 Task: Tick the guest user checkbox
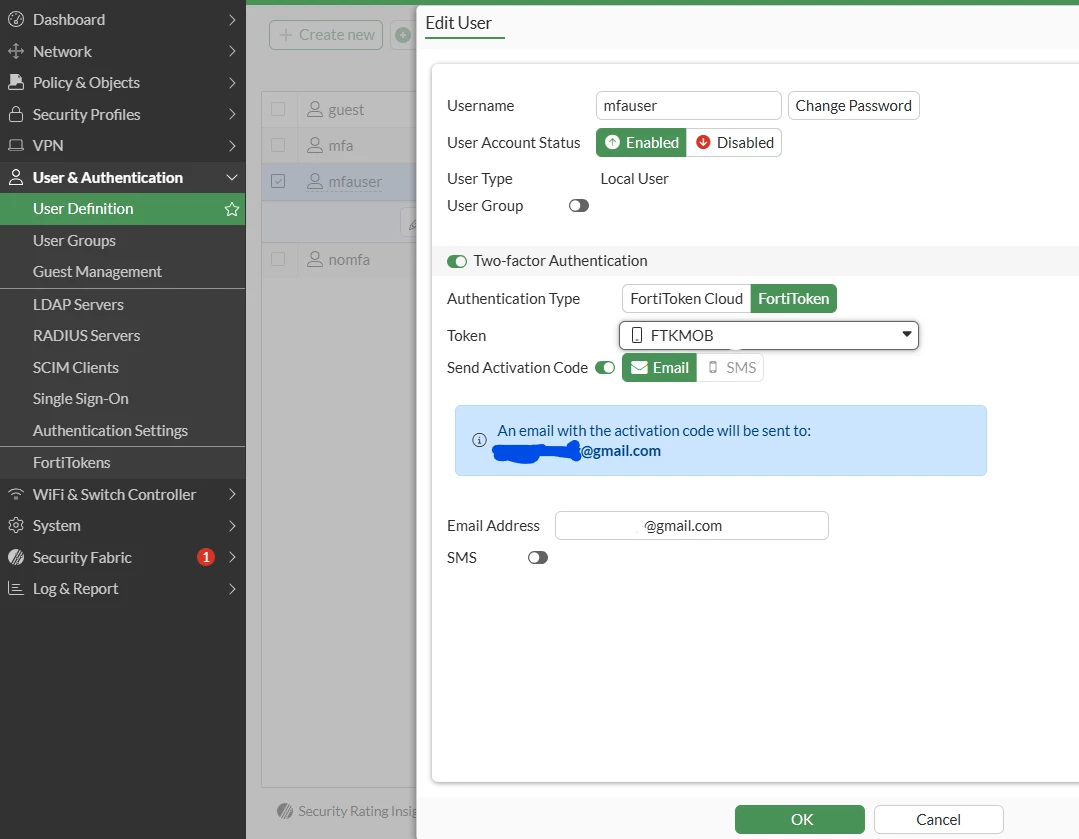point(278,109)
